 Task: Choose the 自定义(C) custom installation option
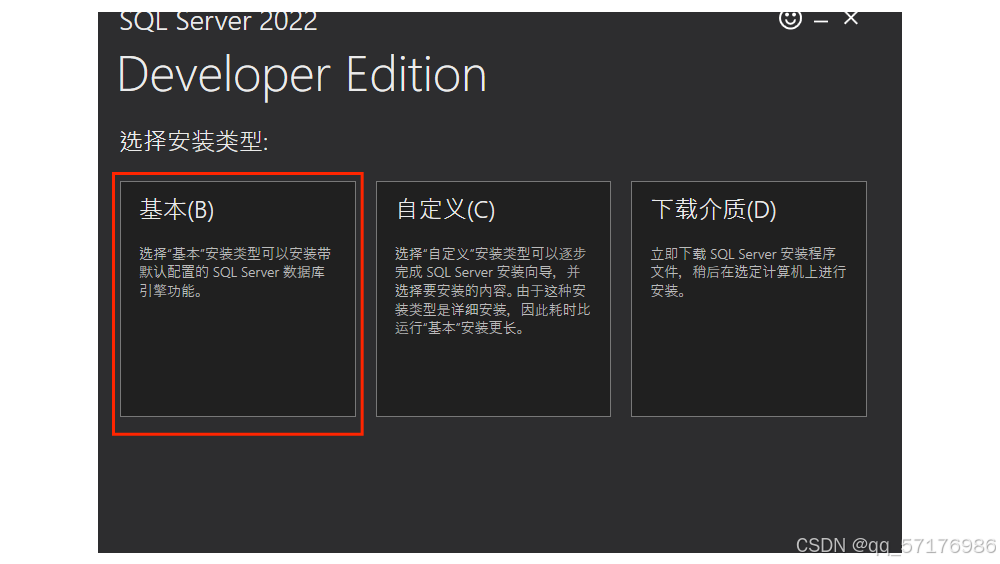click(493, 299)
